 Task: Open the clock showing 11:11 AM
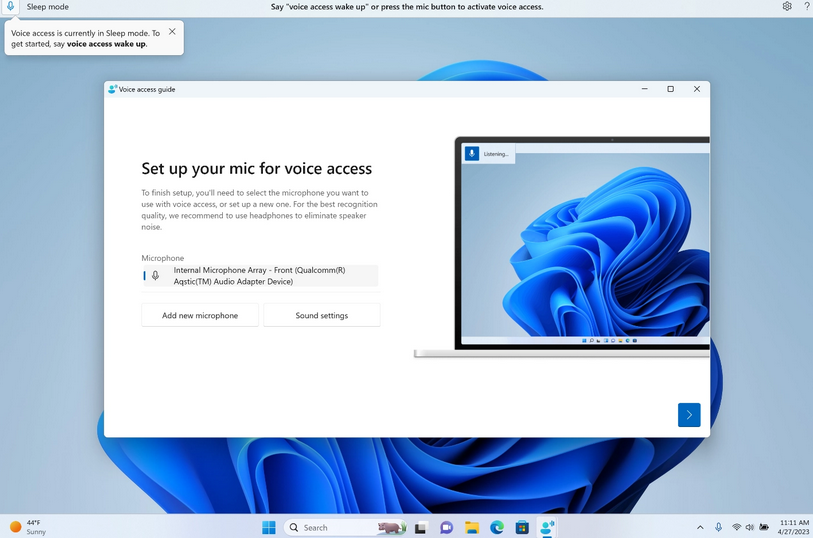pyautogui.click(x=793, y=527)
